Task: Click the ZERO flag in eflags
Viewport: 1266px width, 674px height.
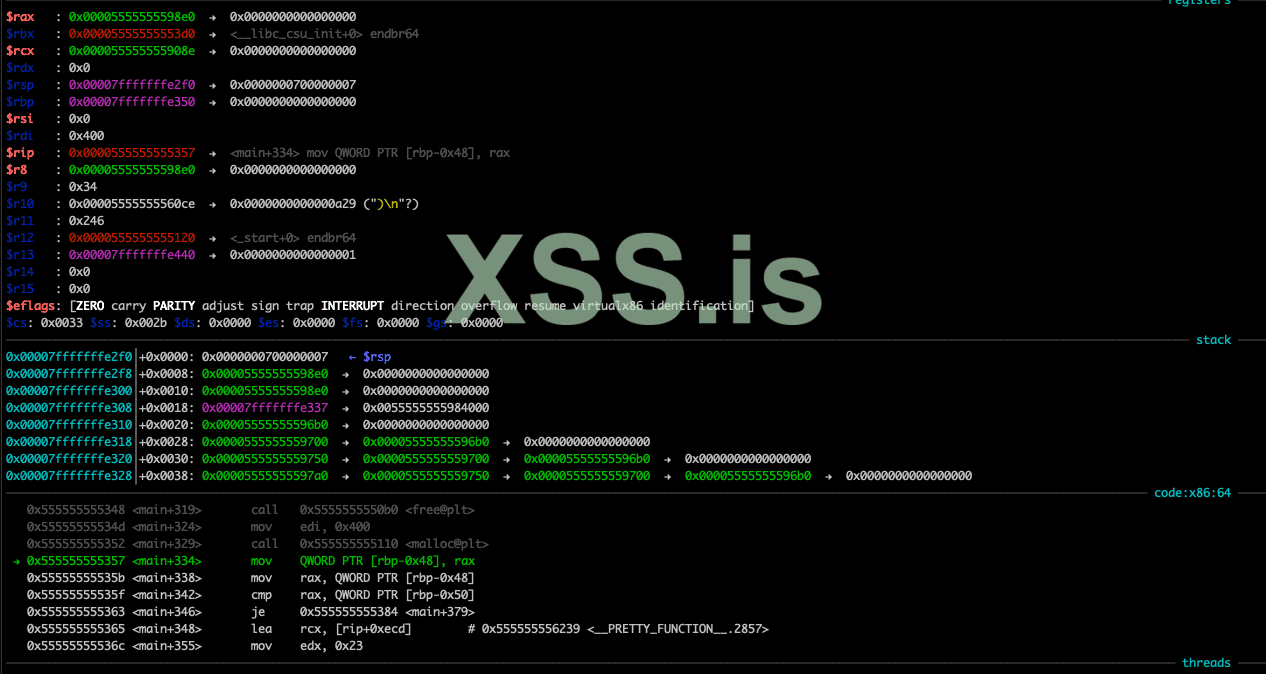Action: tap(90, 306)
